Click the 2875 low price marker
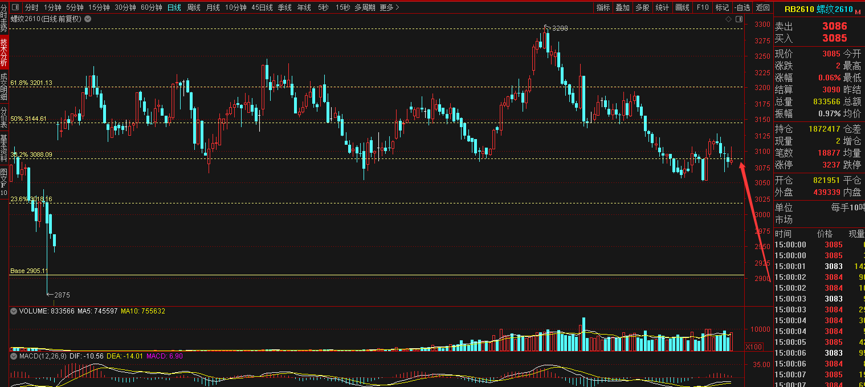This screenshot has height=387, width=865. pyautogui.click(x=62, y=295)
